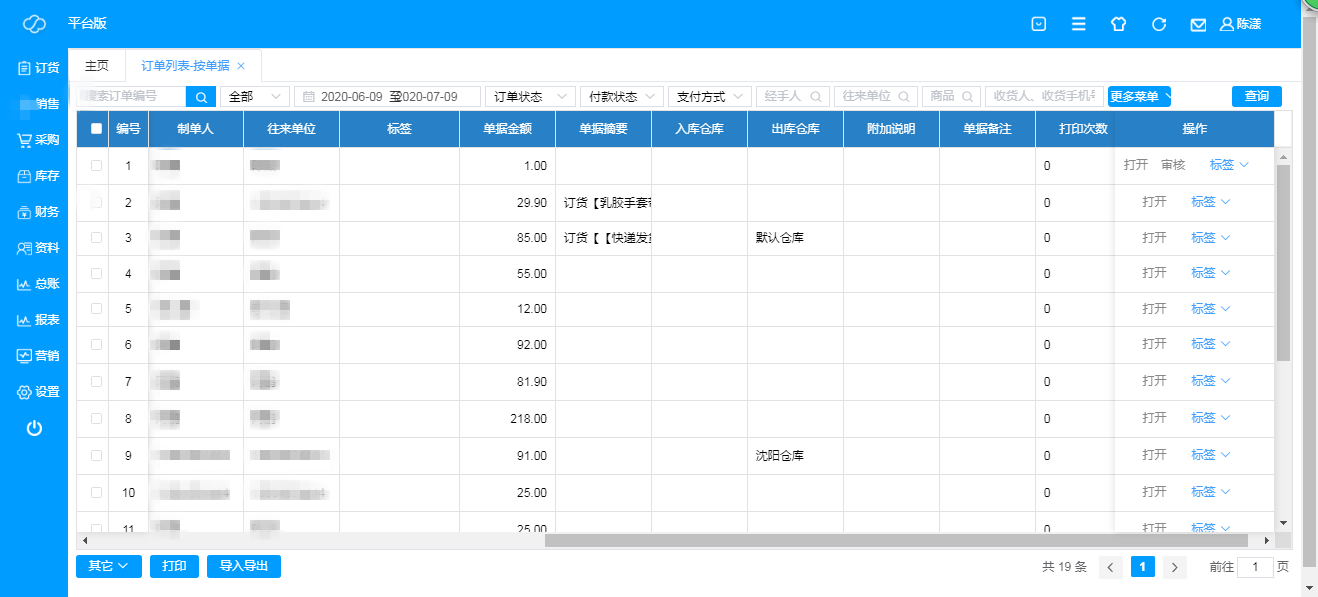
Task: Click page number 1 button
Action: pos(1143,567)
